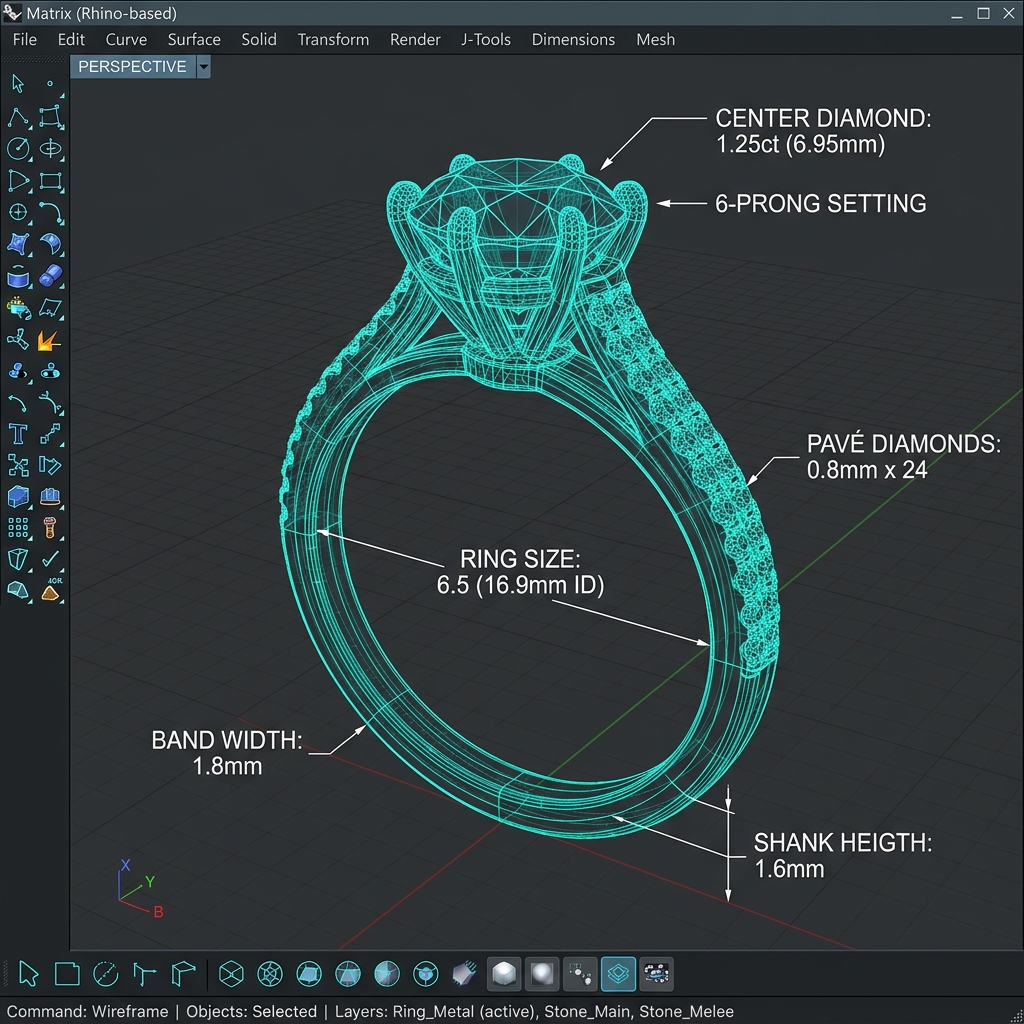The height and width of the screenshot is (1024, 1024).
Task: Select the Rectangle tool in left toolbar
Action: [x=50, y=181]
